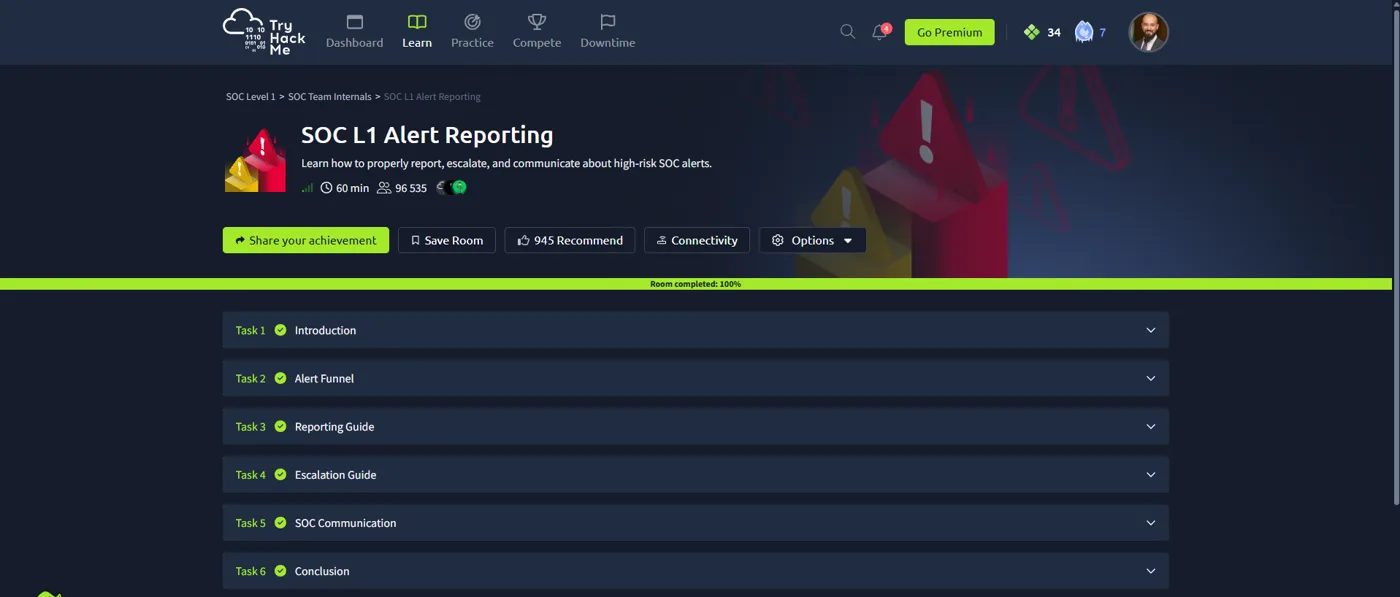This screenshot has width=1400, height=597.
Task: Click the Alert Funnel task title
Action: 324,378
